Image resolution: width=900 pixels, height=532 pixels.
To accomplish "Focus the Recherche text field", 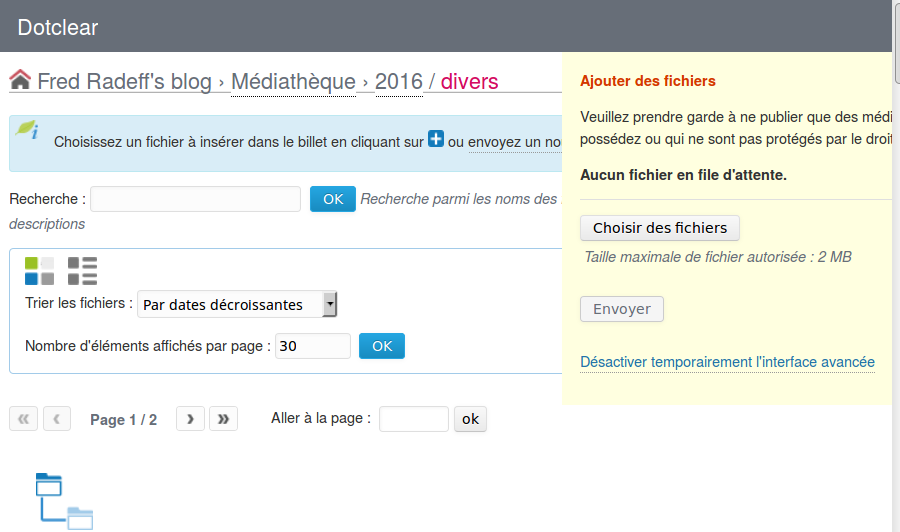I will tap(195, 199).
